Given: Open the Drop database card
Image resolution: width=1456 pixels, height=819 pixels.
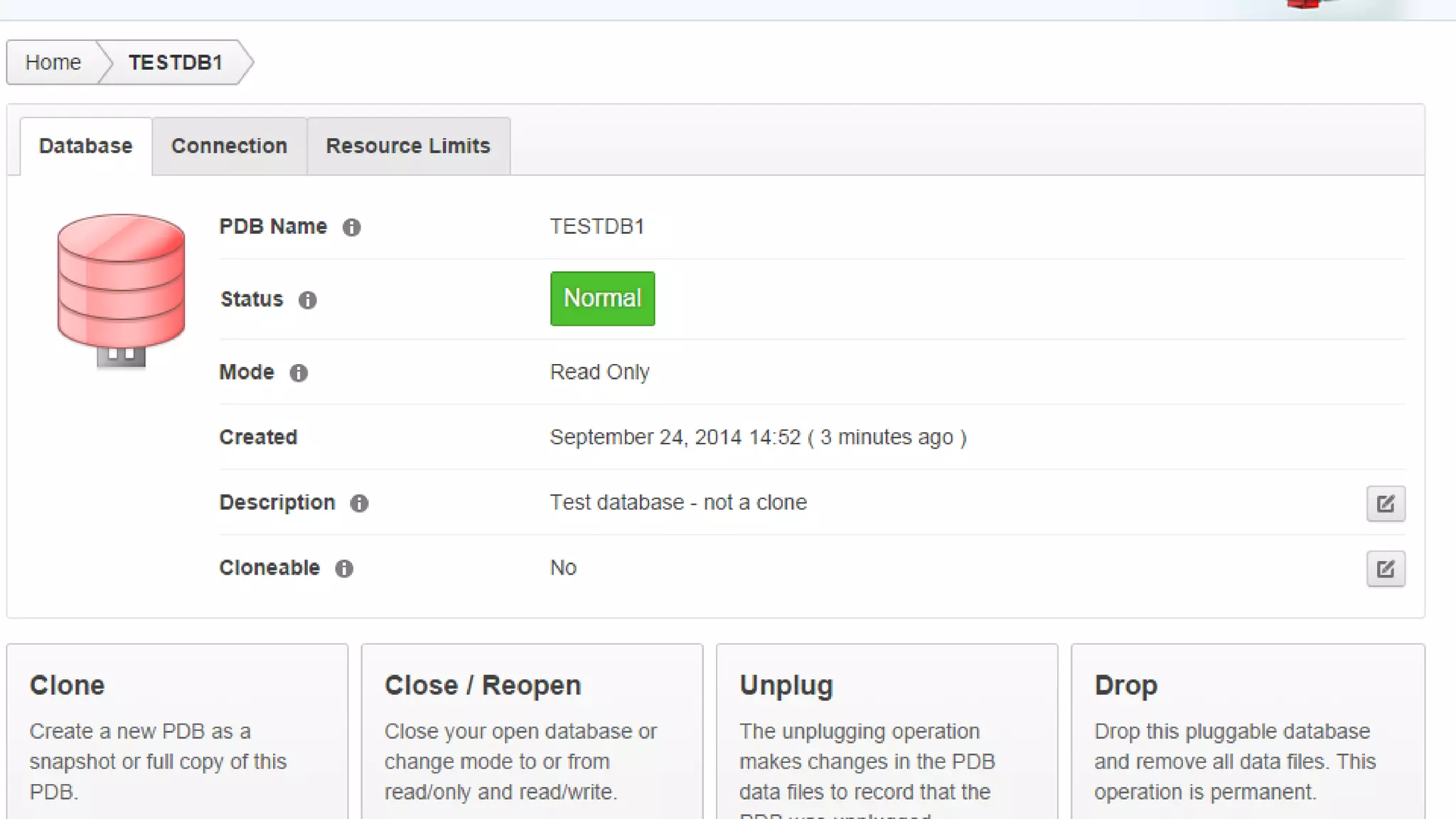Looking at the screenshot, I should pos(1248,732).
